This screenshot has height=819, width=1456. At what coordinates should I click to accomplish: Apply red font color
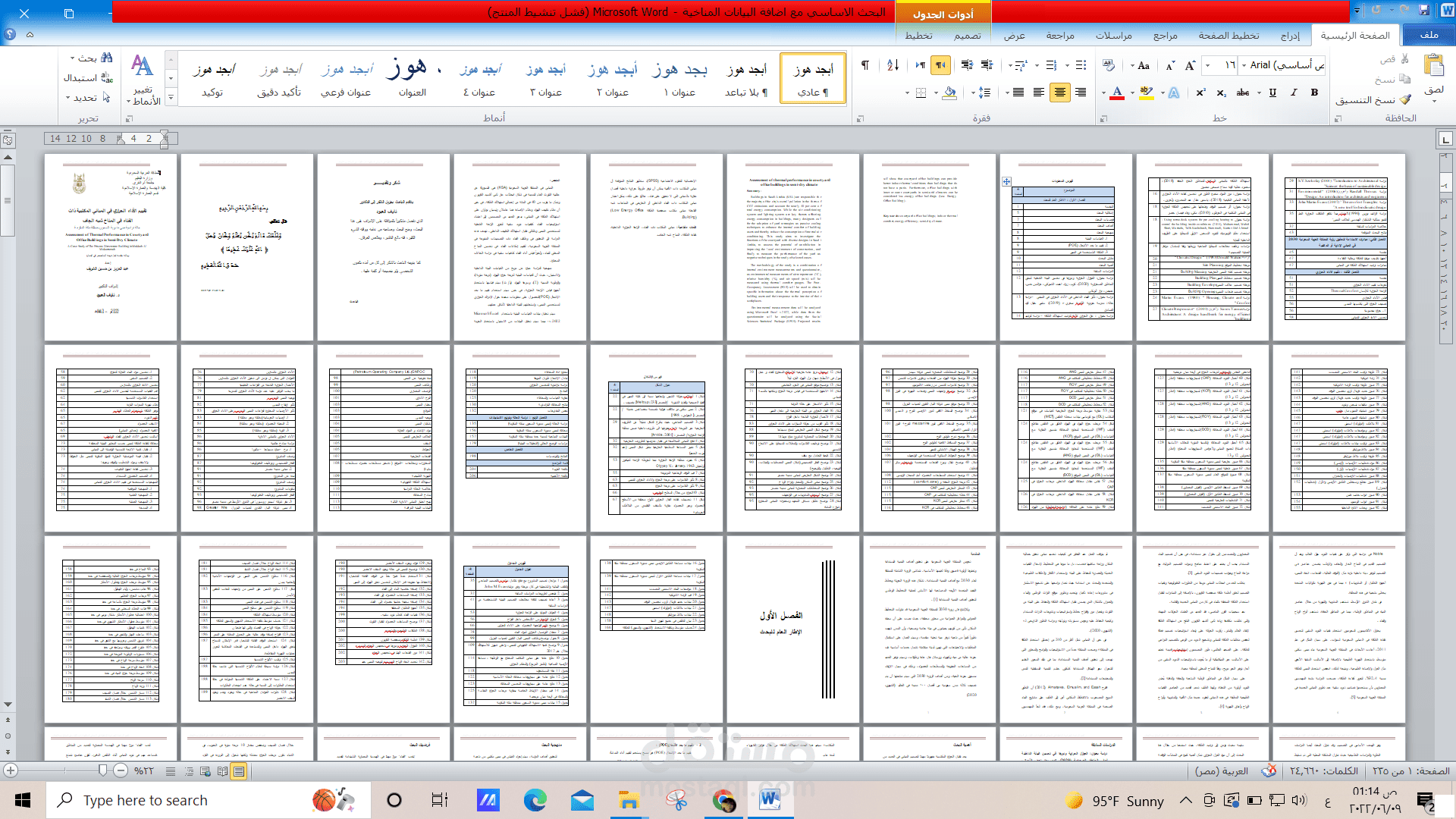1117,93
